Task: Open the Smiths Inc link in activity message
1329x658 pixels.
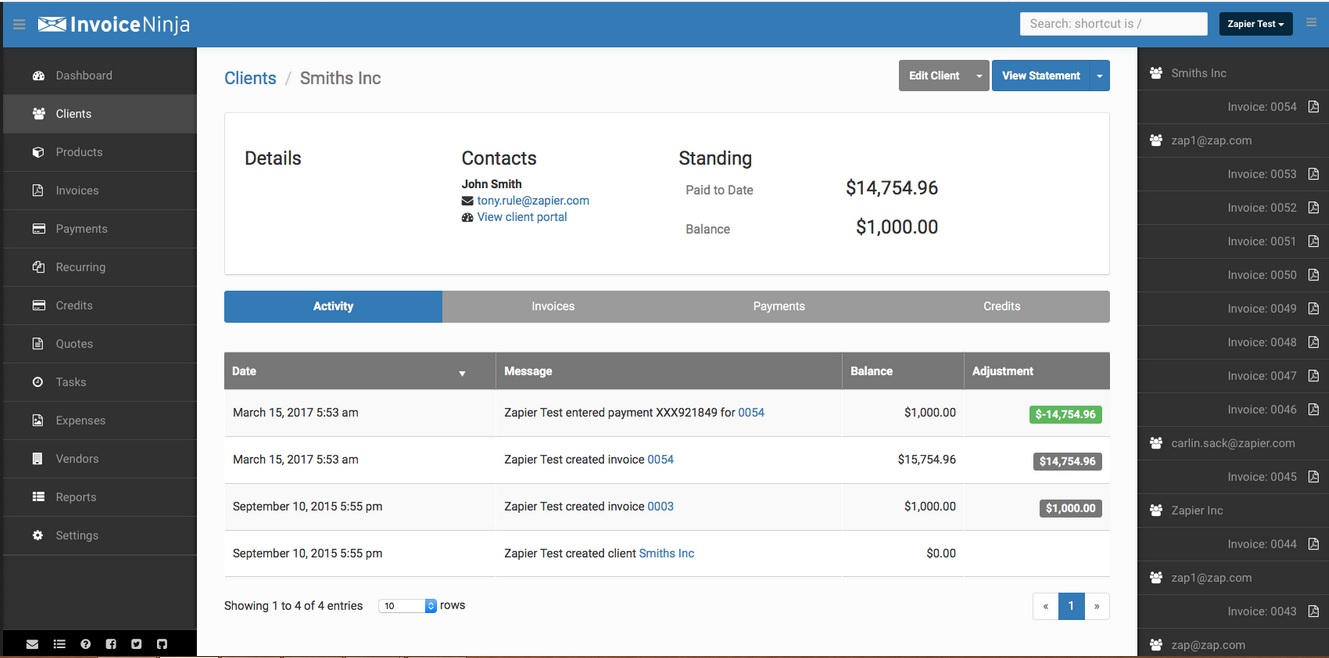Action: coord(666,553)
